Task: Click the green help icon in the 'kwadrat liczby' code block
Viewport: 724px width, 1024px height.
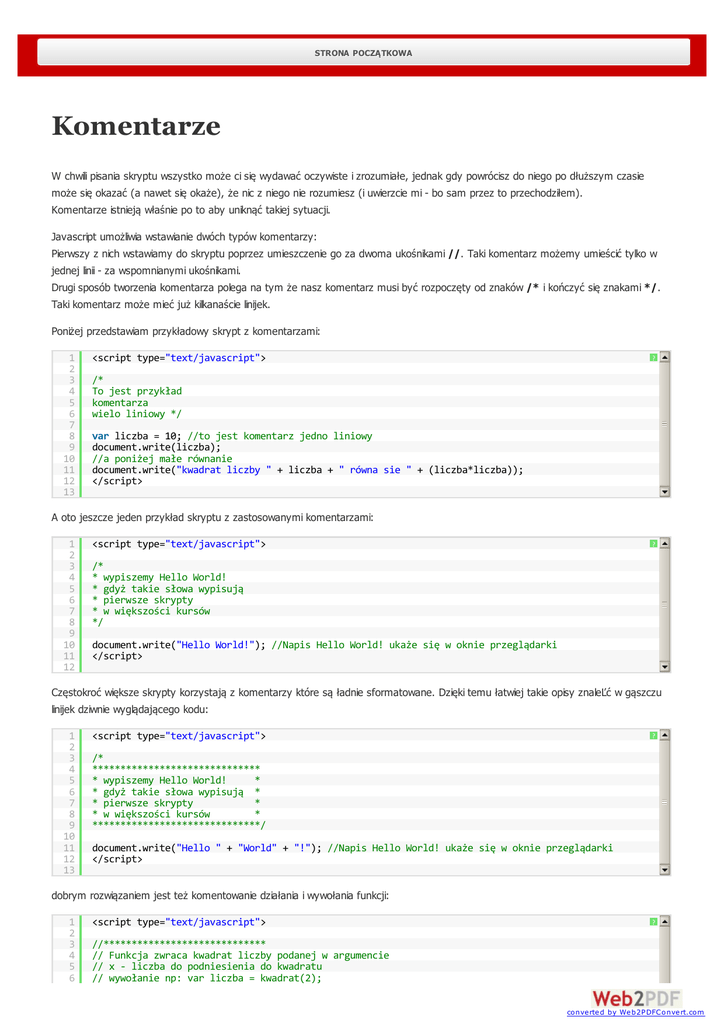Action: 653,357
